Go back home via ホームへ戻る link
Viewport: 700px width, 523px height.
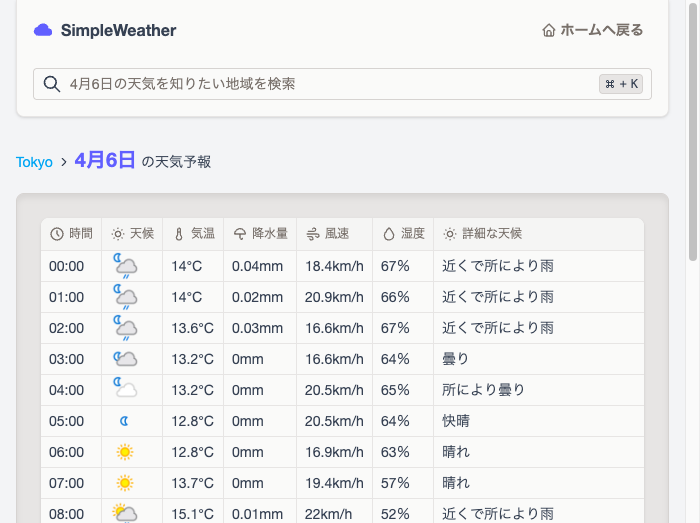pos(592,30)
